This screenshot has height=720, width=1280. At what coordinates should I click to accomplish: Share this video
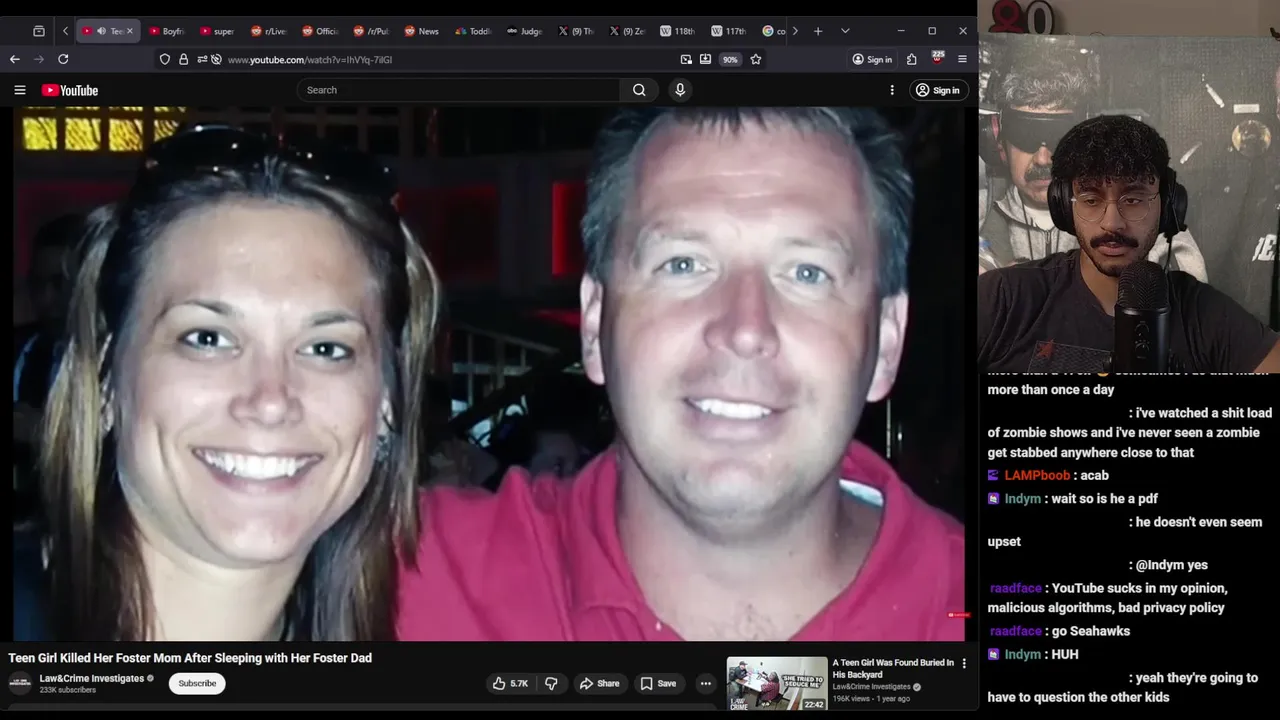[x=600, y=684]
